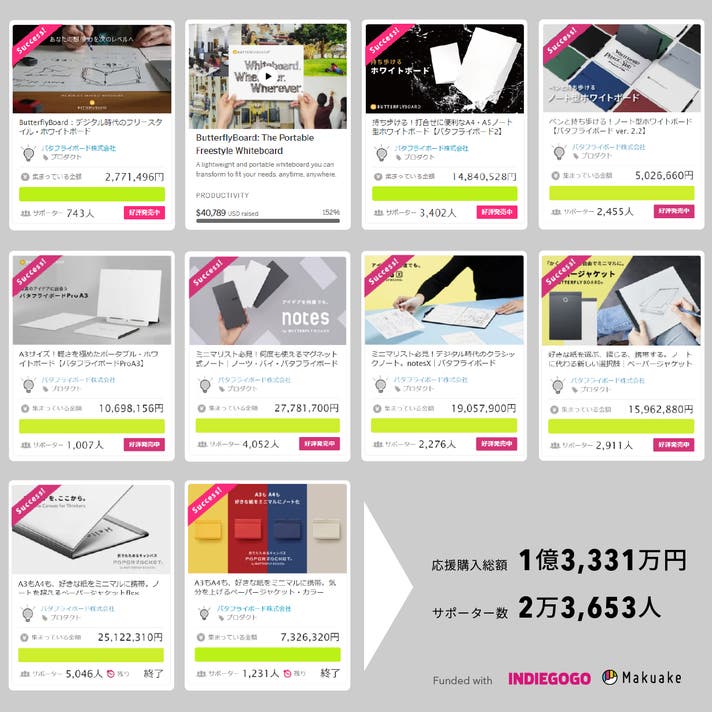The width and height of the screenshot is (712, 712).
Task: Click the Makuake logo icon
Action: point(609,677)
